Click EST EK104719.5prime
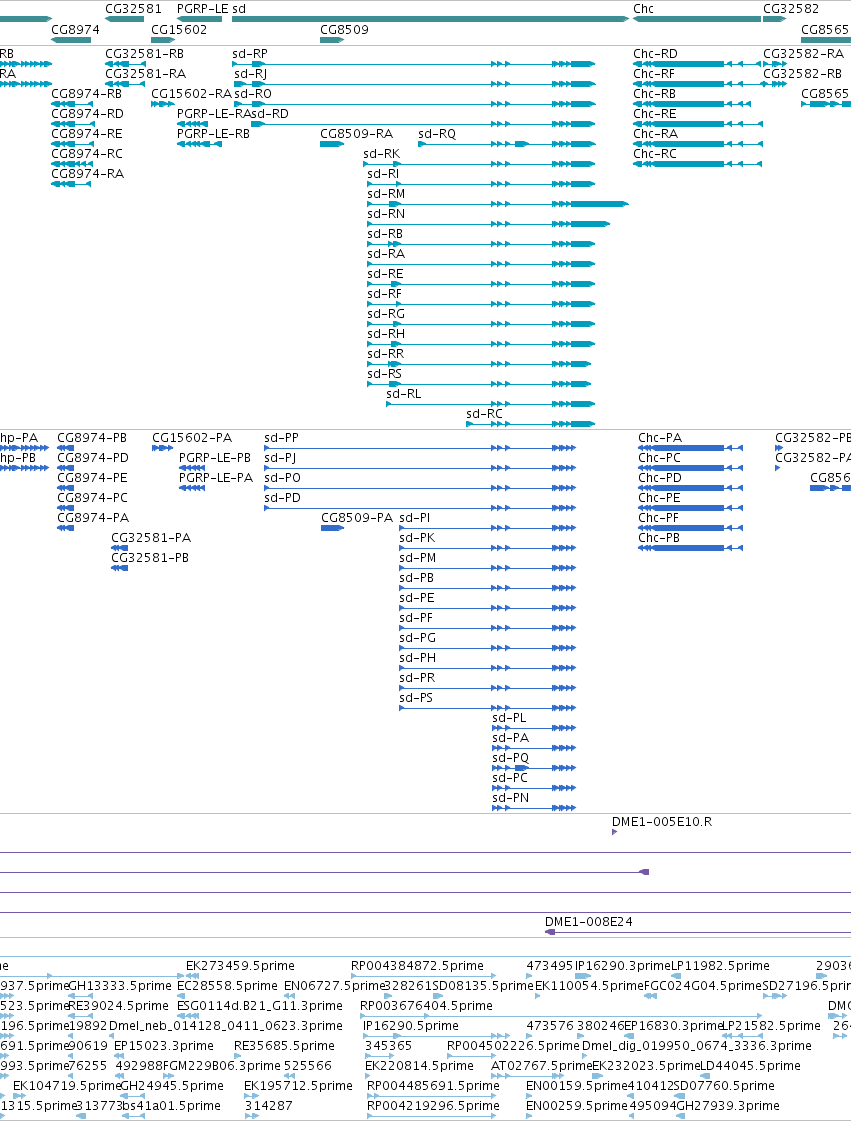Image resolution: width=851 pixels, height=1121 pixels. [68, 1086]
